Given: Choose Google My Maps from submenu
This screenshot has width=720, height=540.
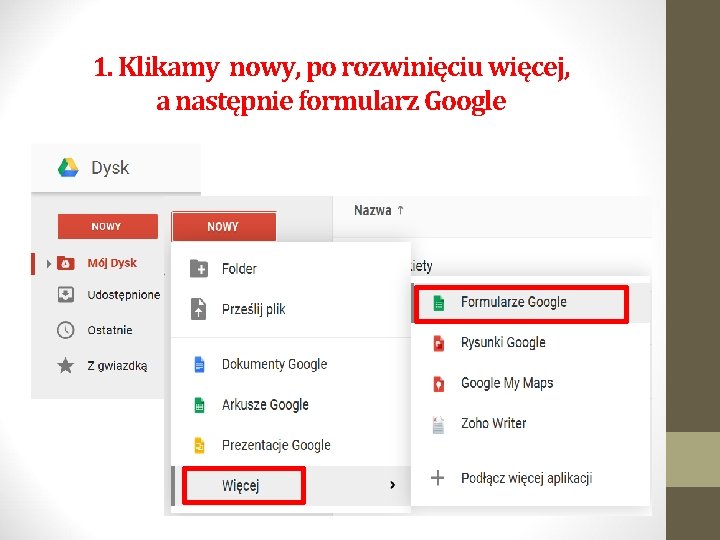Looking at the screenshot, I should tap(531, 383).
